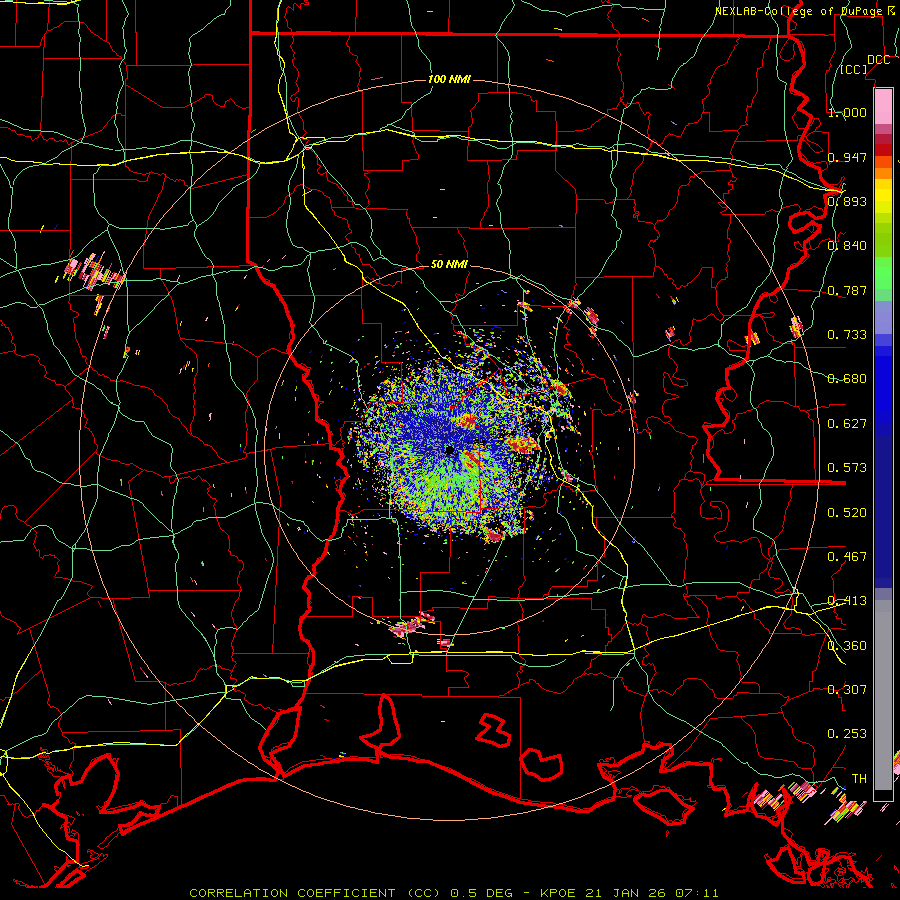Select the 0.360 scale value

(847, 646)
